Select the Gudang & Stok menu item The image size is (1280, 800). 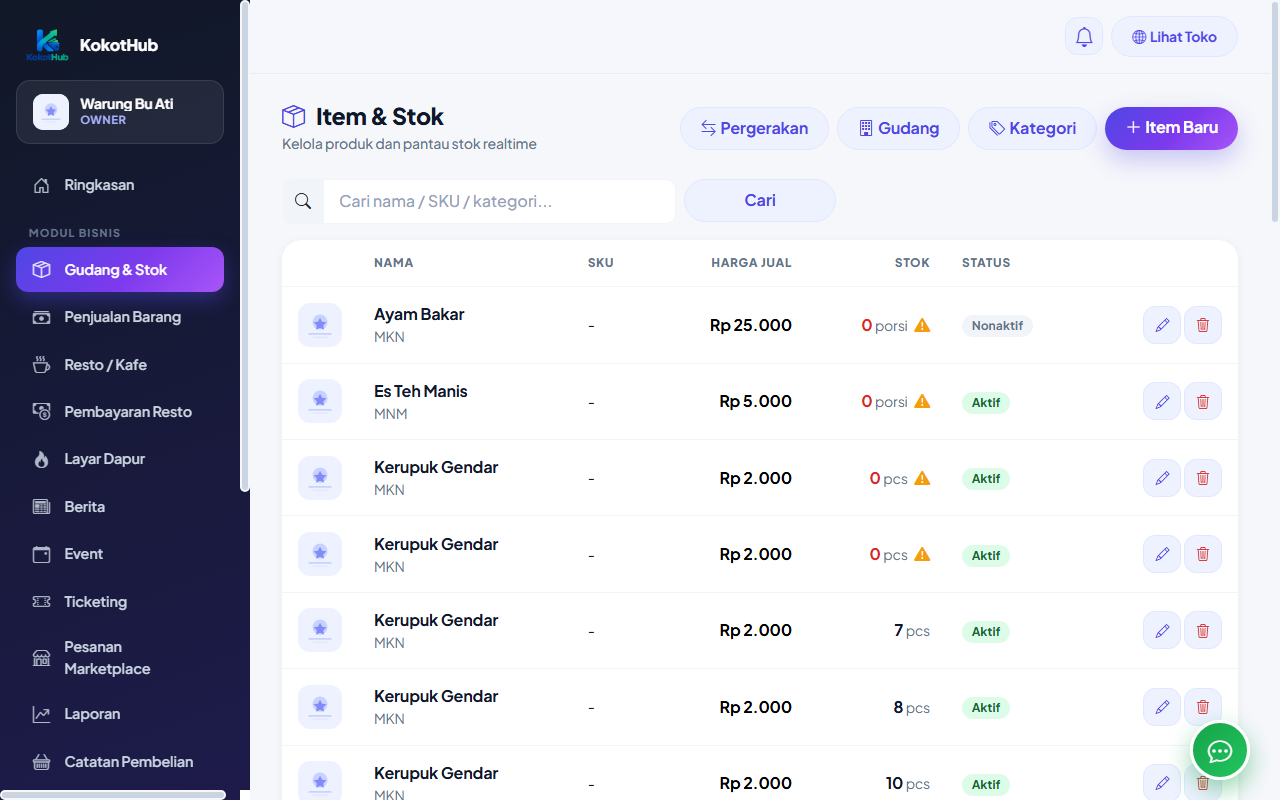(x=120, y=270)
